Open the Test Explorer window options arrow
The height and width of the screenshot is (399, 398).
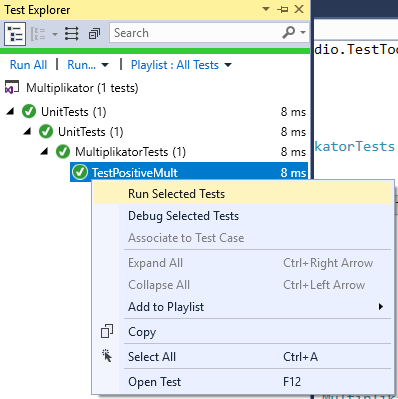266,9
